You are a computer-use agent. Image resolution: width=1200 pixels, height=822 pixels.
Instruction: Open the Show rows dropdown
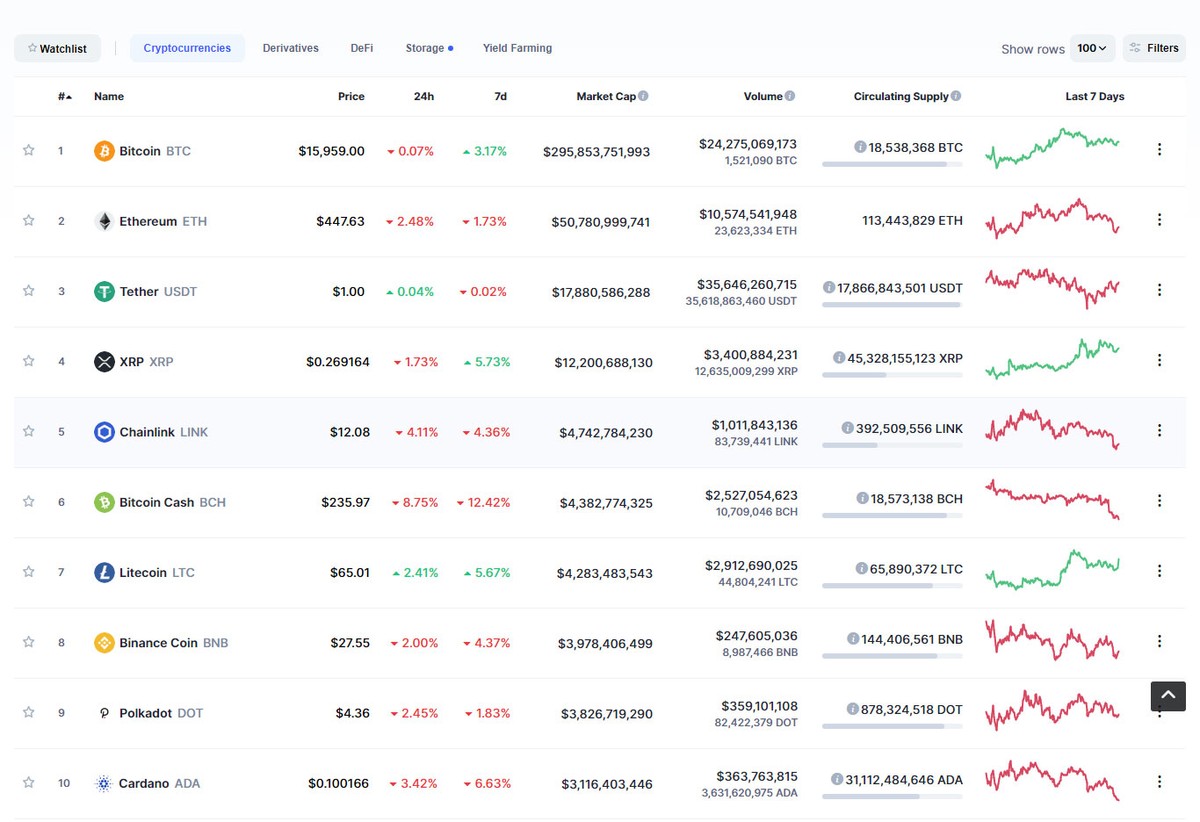pyautogui.click(x=1091, y=47)
